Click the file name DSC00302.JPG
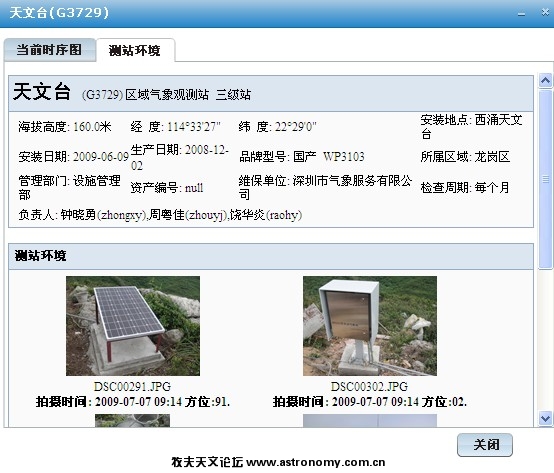 [x=370, y=386]
